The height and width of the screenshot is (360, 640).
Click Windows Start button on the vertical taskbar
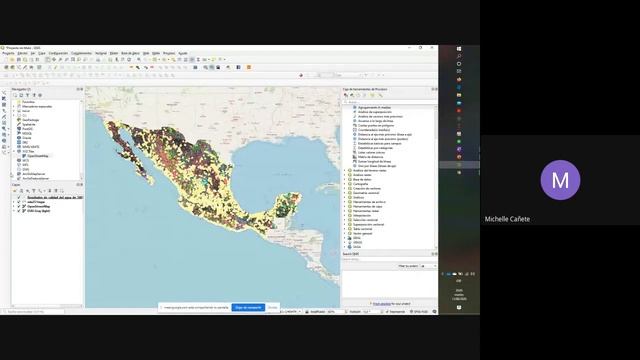[459, 49]
